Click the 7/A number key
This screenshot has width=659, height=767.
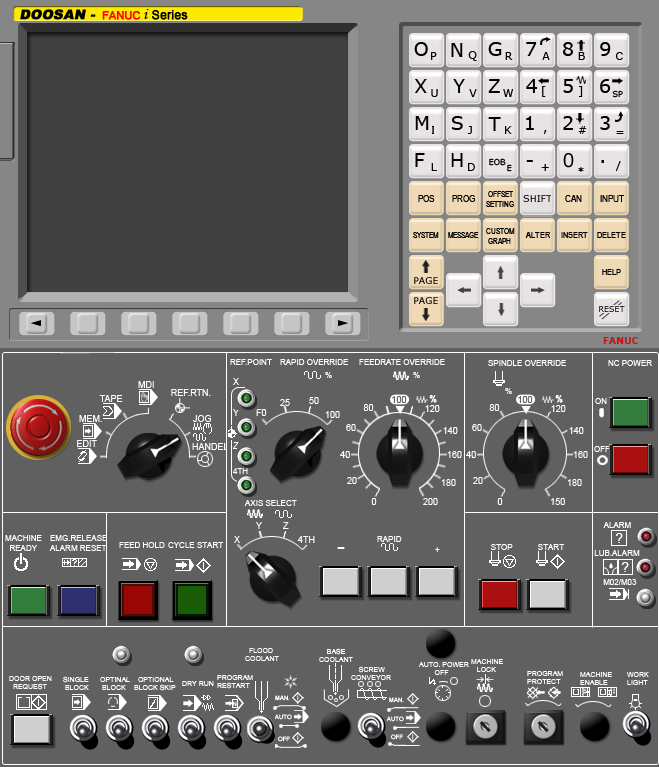click(x=537, y=50)
